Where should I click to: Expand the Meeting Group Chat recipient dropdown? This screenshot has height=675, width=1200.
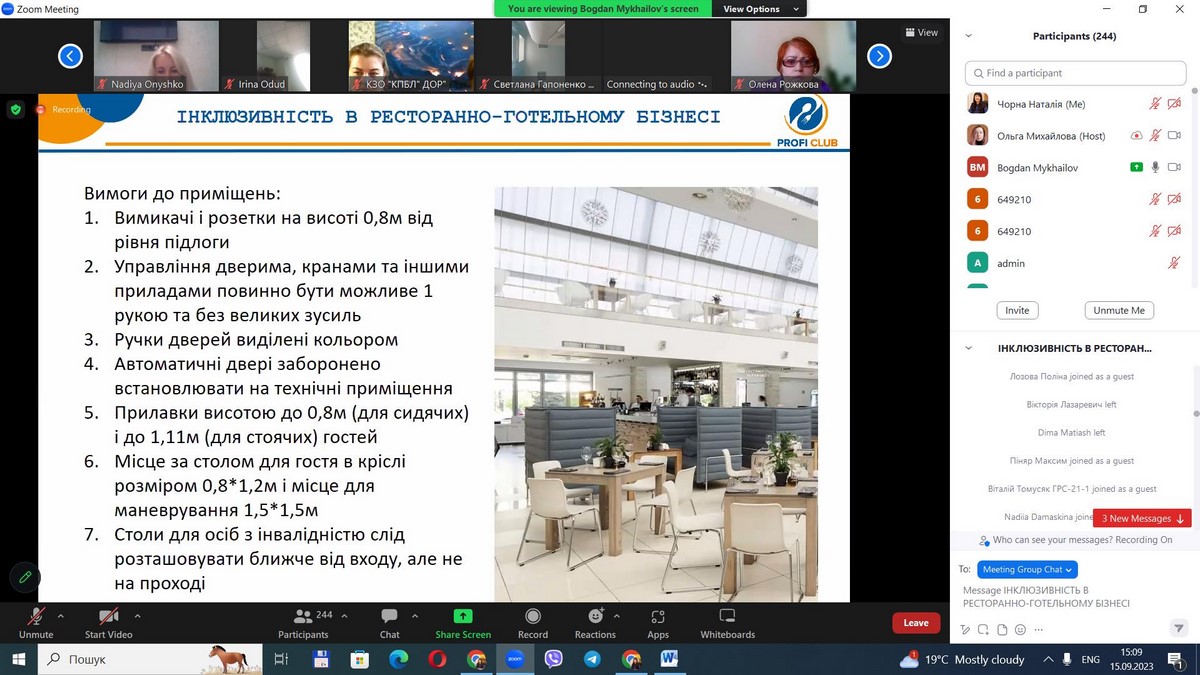pyautogui.click(x=1026, y=569)
